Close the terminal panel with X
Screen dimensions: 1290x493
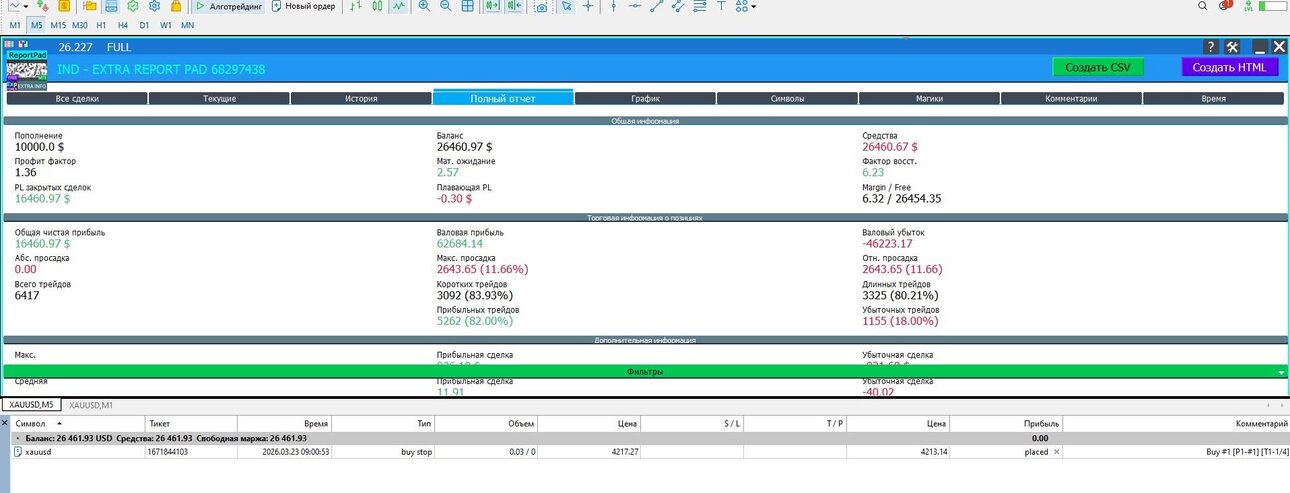5,424
